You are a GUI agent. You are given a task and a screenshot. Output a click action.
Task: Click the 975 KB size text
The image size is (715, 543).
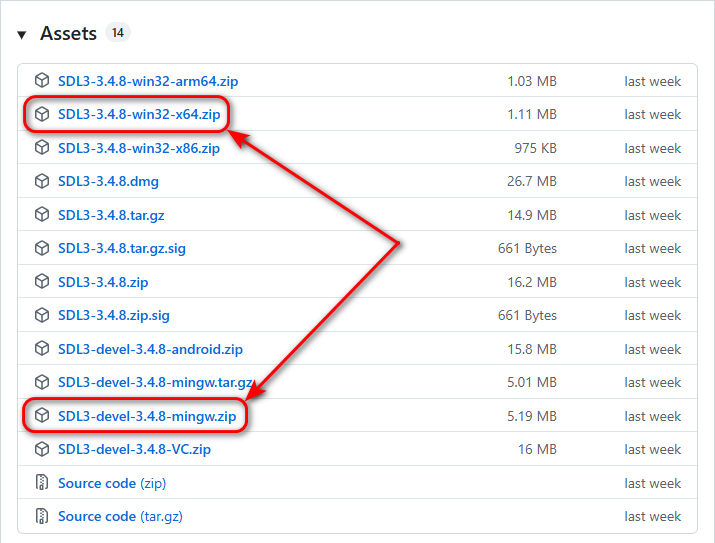(535, 148)
